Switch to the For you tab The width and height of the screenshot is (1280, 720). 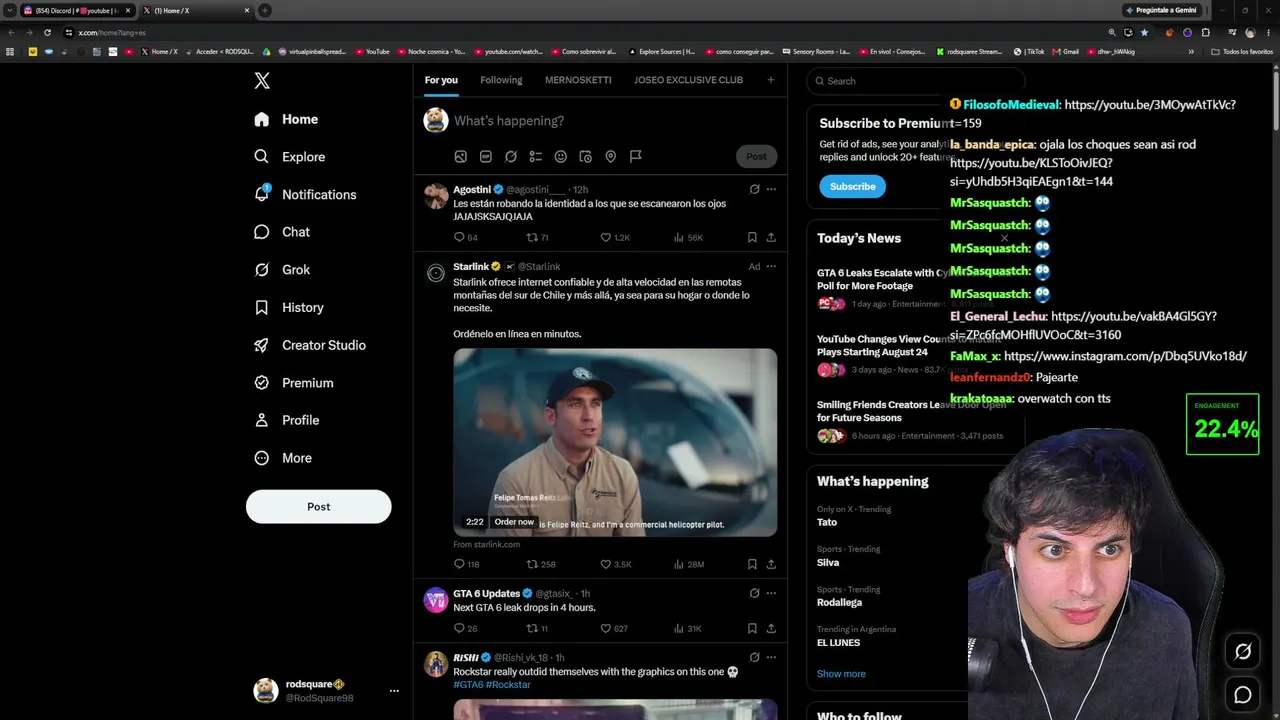coord(441,80)
